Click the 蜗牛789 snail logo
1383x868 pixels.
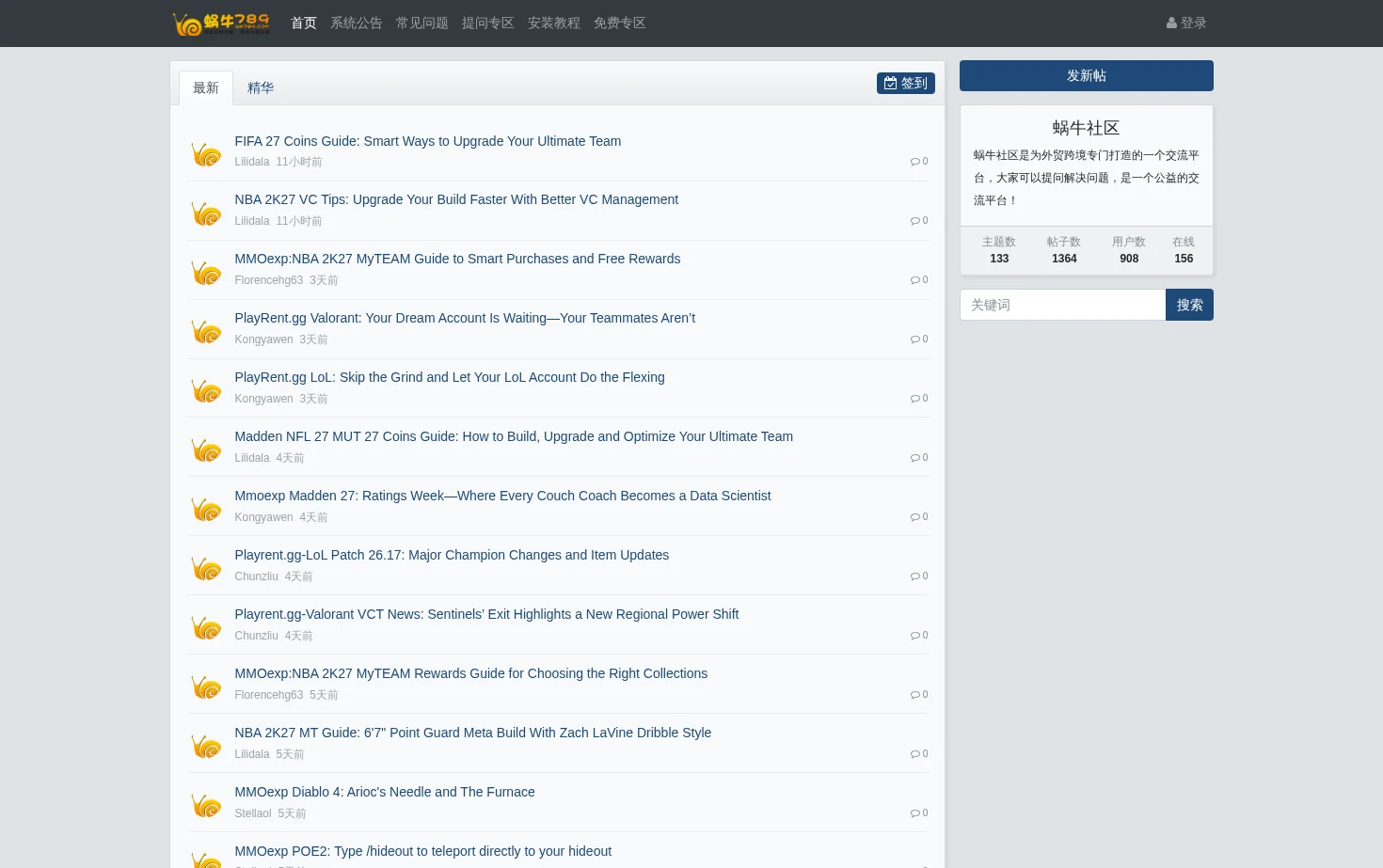(221, 24)
